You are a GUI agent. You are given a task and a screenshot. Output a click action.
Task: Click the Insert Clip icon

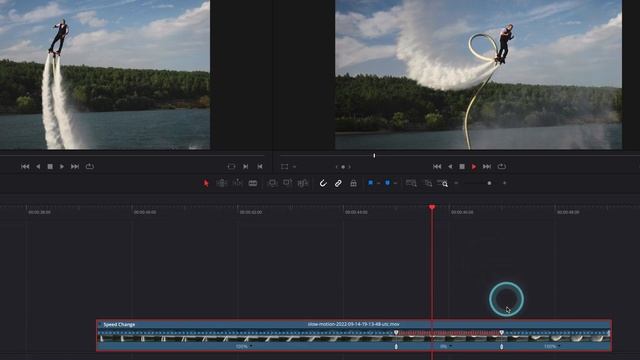coord(272,183)
